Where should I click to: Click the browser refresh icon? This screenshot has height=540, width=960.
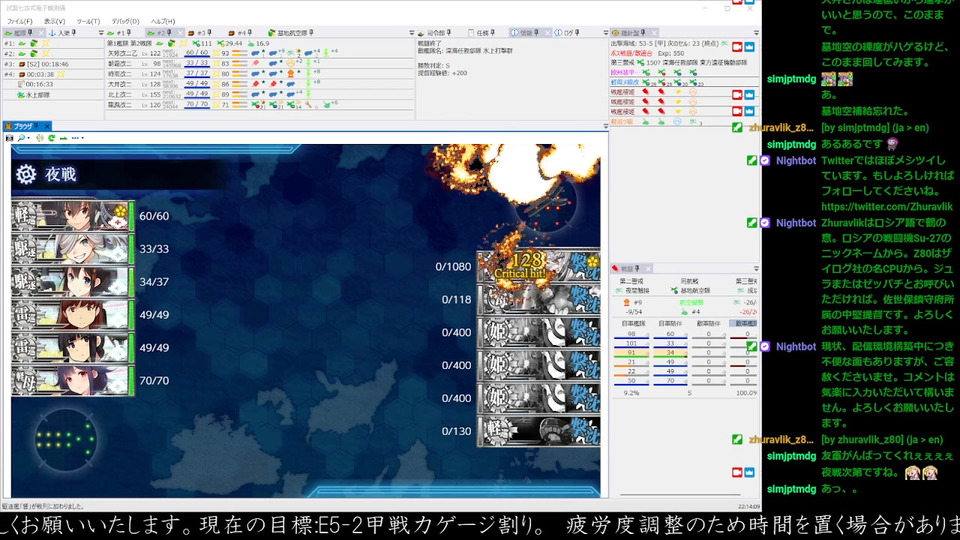tap(51, 138)
